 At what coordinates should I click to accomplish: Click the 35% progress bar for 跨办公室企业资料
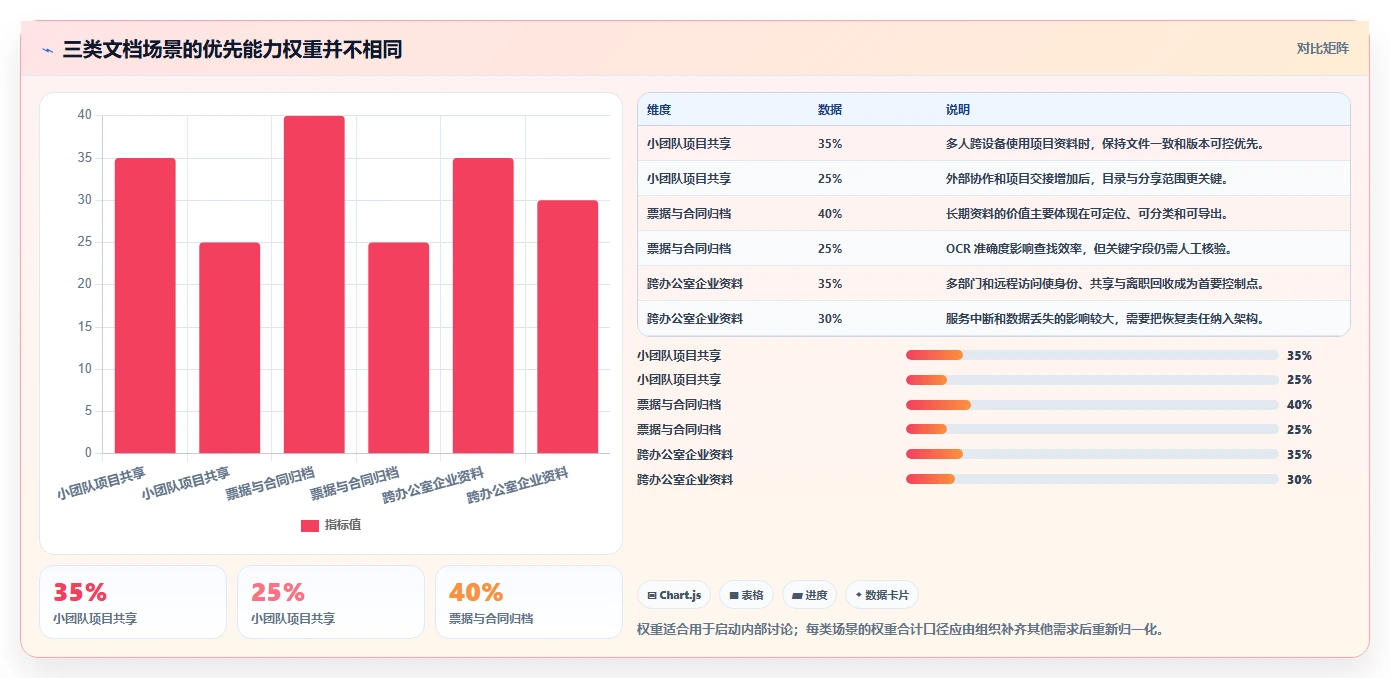1092,454
